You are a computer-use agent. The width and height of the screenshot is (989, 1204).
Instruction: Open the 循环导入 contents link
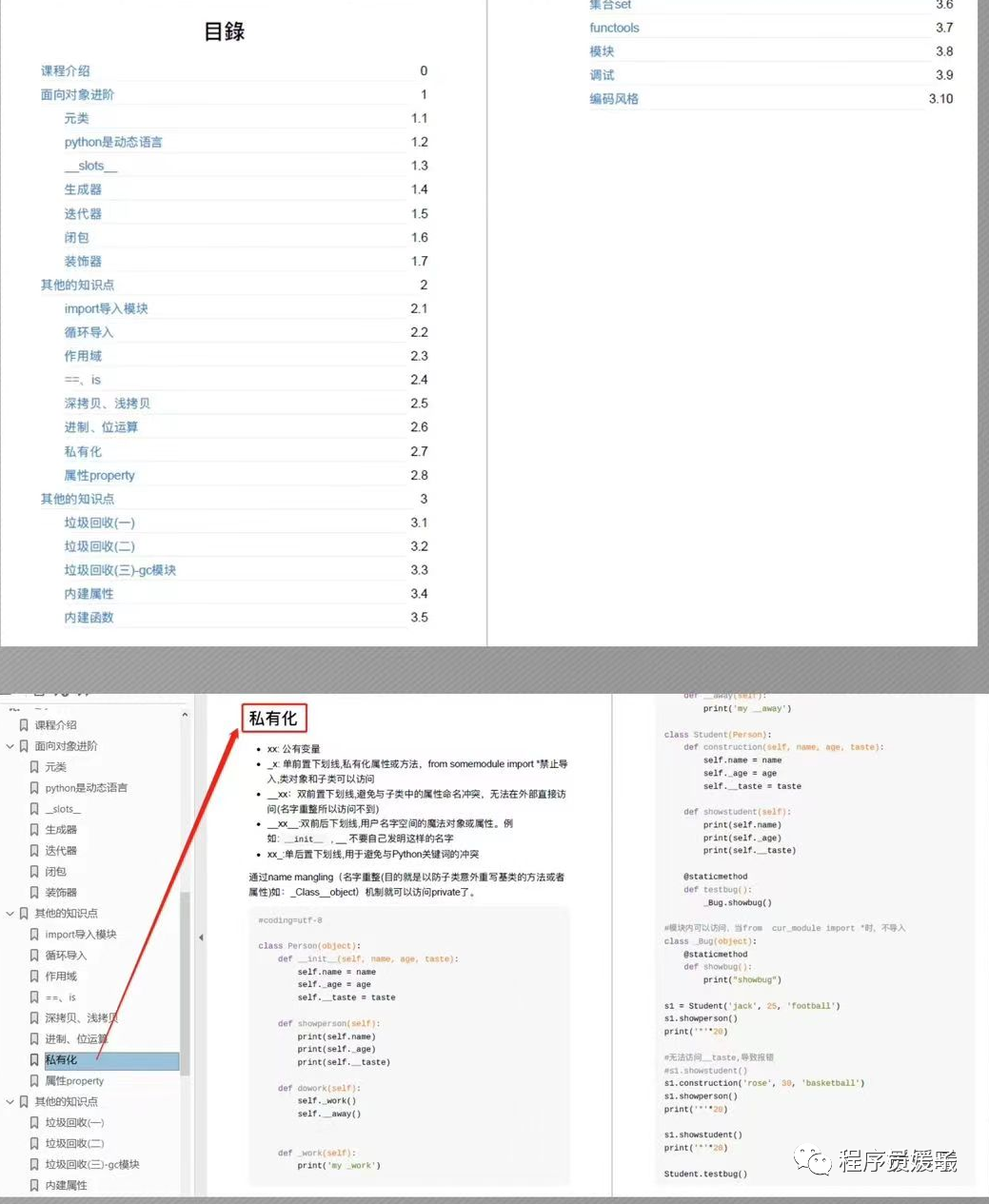89,332
